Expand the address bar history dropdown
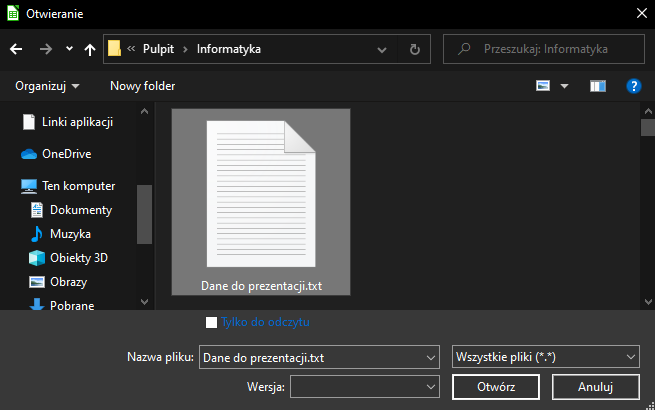Viewport: 655px width, 410px height. (x=381, y=50)
